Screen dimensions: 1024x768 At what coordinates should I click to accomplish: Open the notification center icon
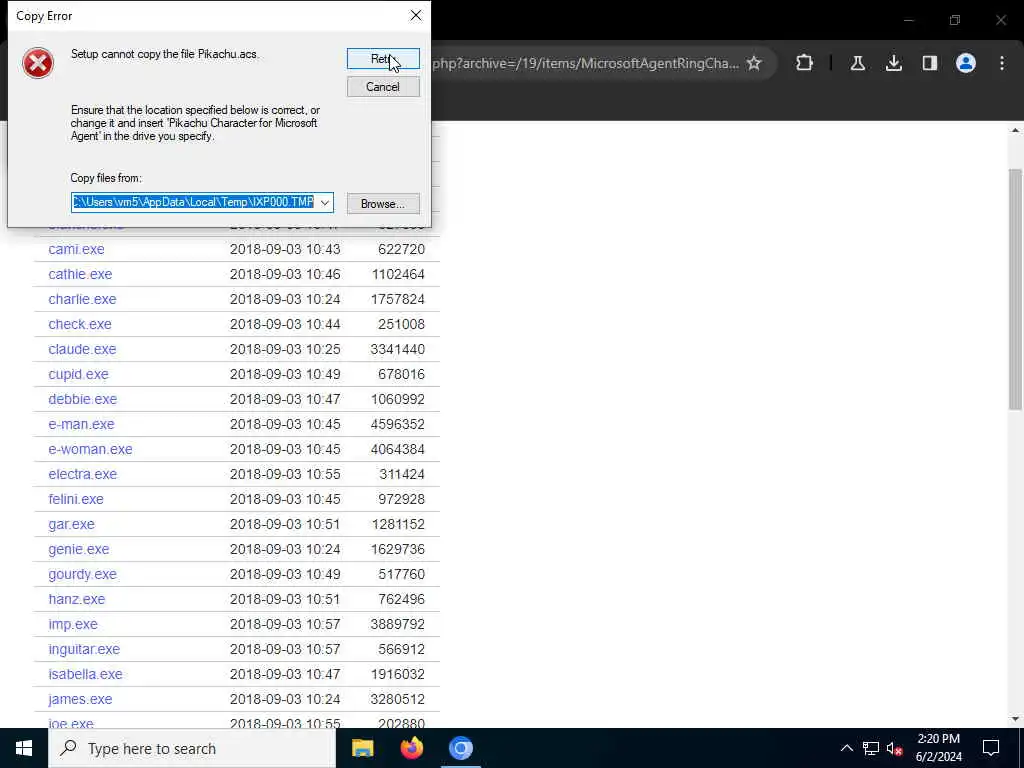(991, 748)
